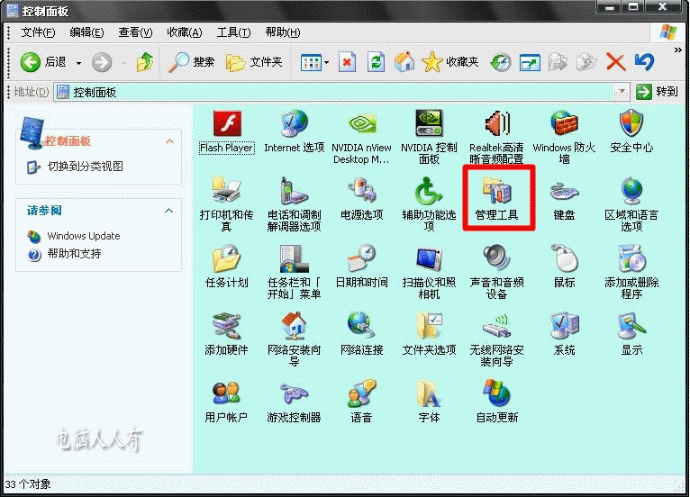Open 网络安装向导 icon
The height and width of the screenshot is (497, 690).
[294, 339]
